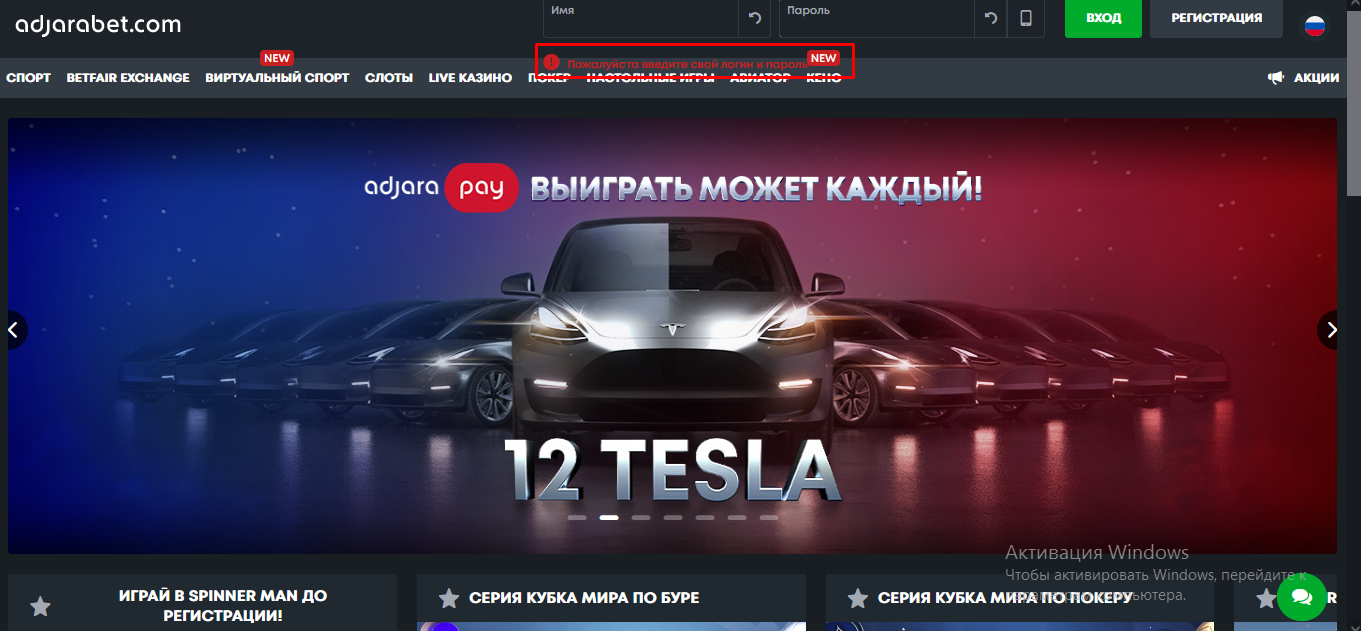This screenshot has width=1361, height=631.
Task: Open the green live chat bubble
Action: 1301,597
